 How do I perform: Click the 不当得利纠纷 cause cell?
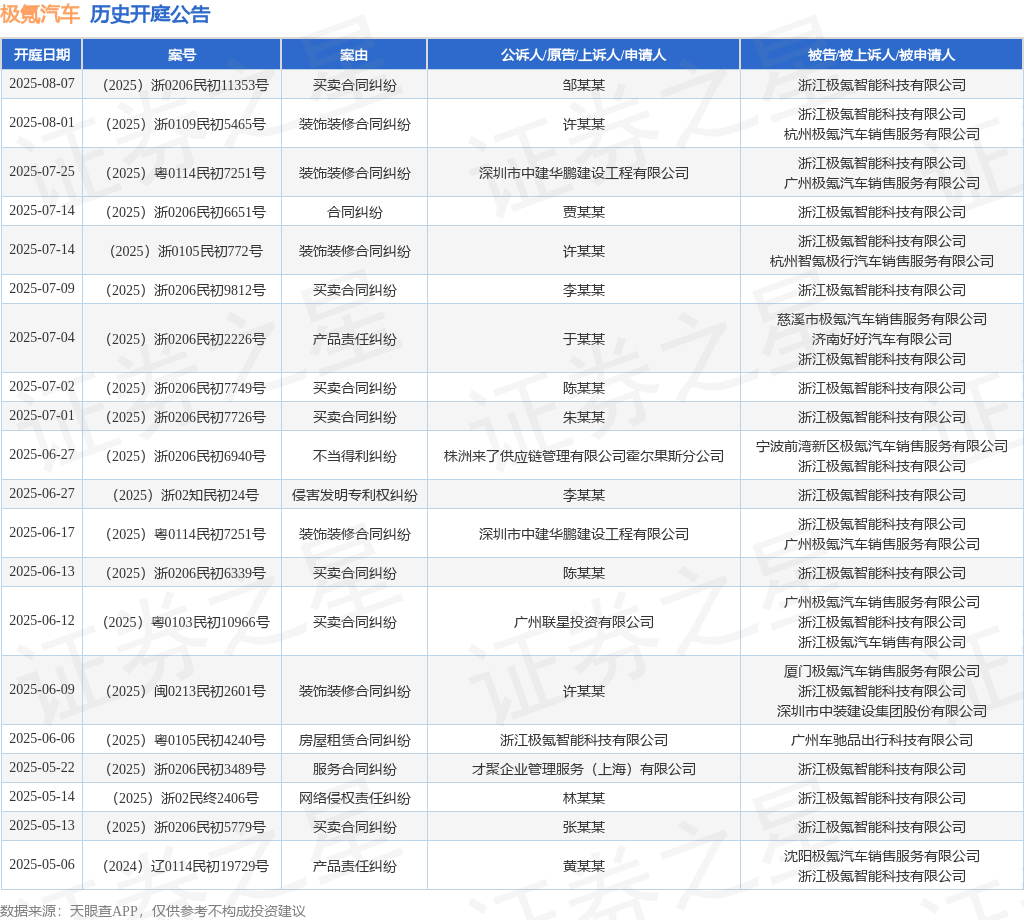pyautogui.click(x=355, y=456)
